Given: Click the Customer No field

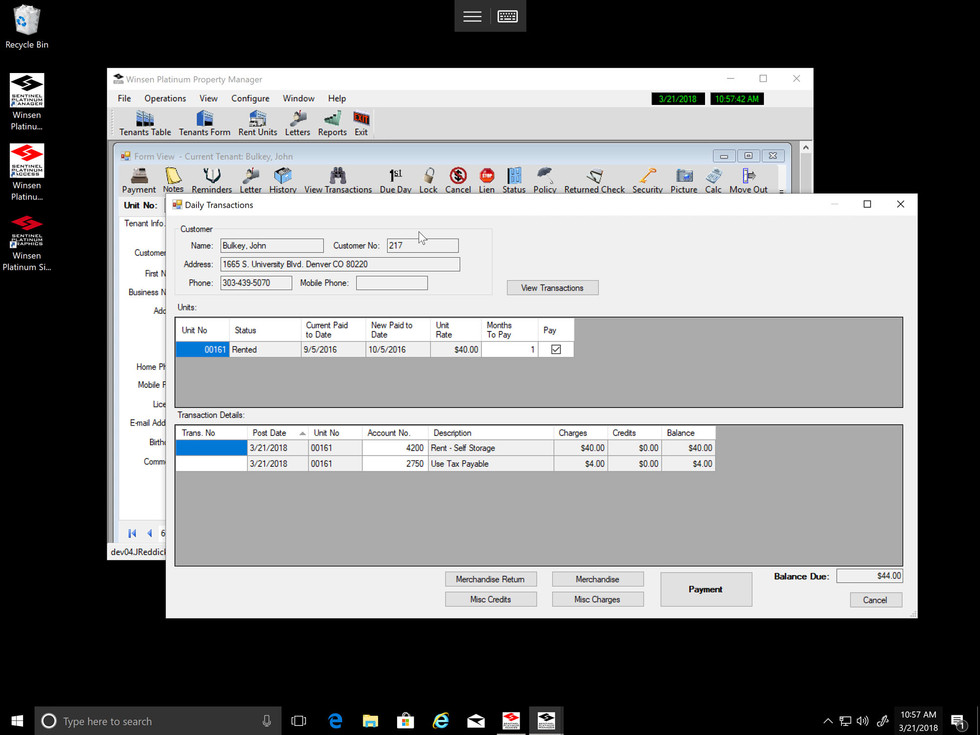Looking at the screenshot, I should click(x=422, y=246).
